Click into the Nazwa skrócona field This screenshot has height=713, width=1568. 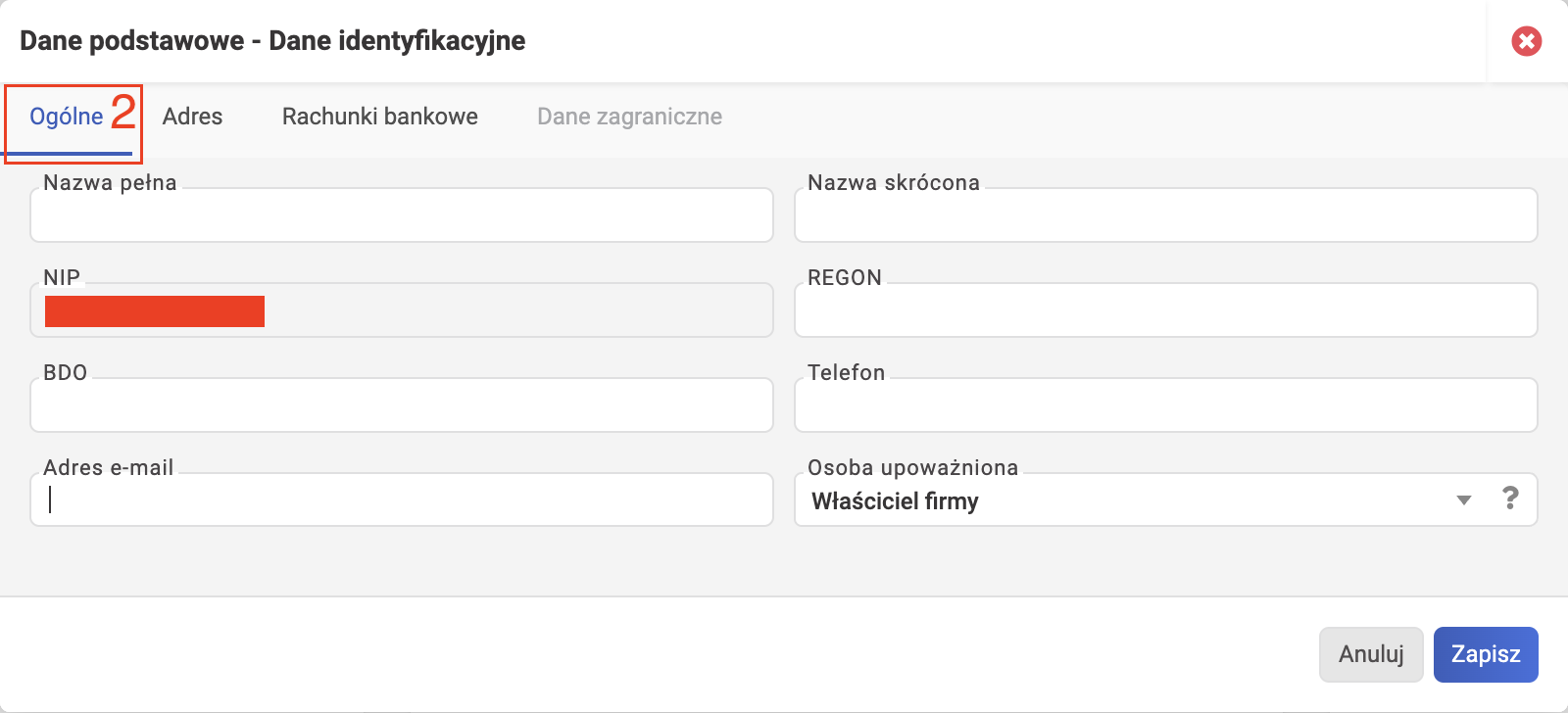pyautogui.click(x=1165, y=215)
